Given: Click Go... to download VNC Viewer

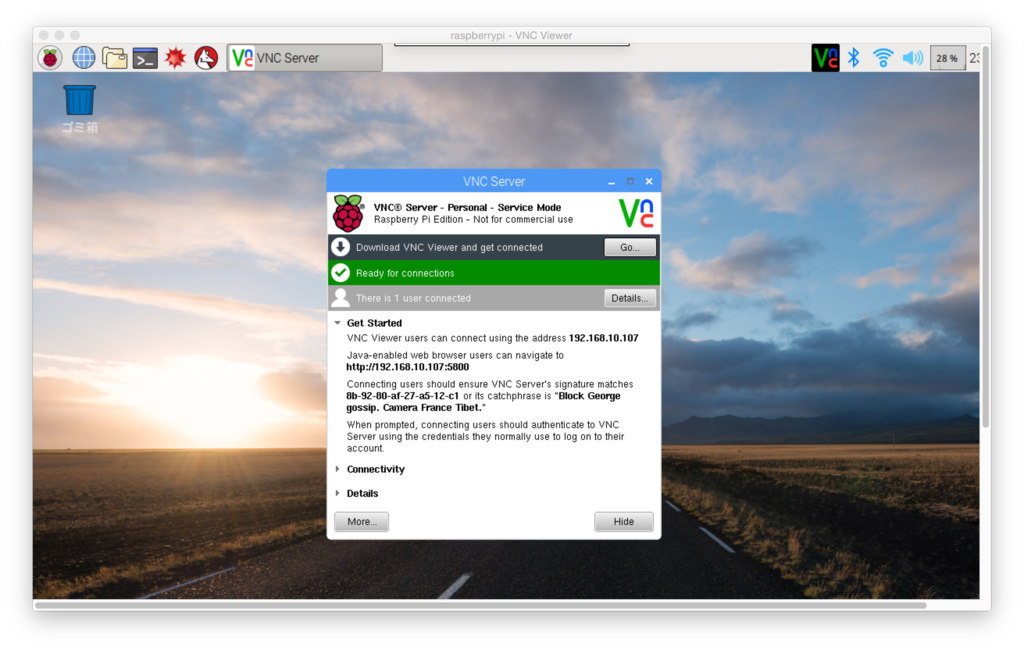Looking at the screenshot, I should click(x=630, y=248).
